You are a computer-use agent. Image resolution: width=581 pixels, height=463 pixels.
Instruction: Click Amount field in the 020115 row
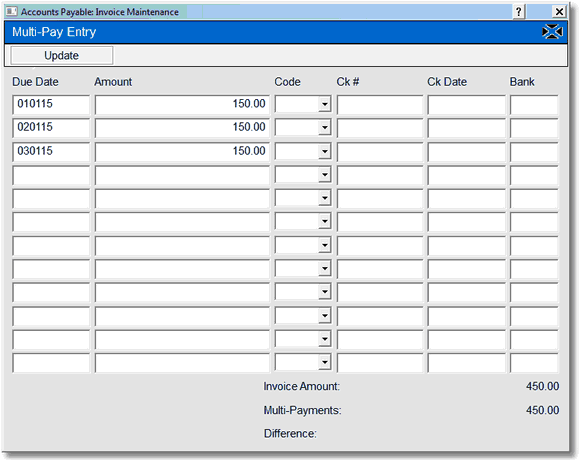[x=182, y=128]
